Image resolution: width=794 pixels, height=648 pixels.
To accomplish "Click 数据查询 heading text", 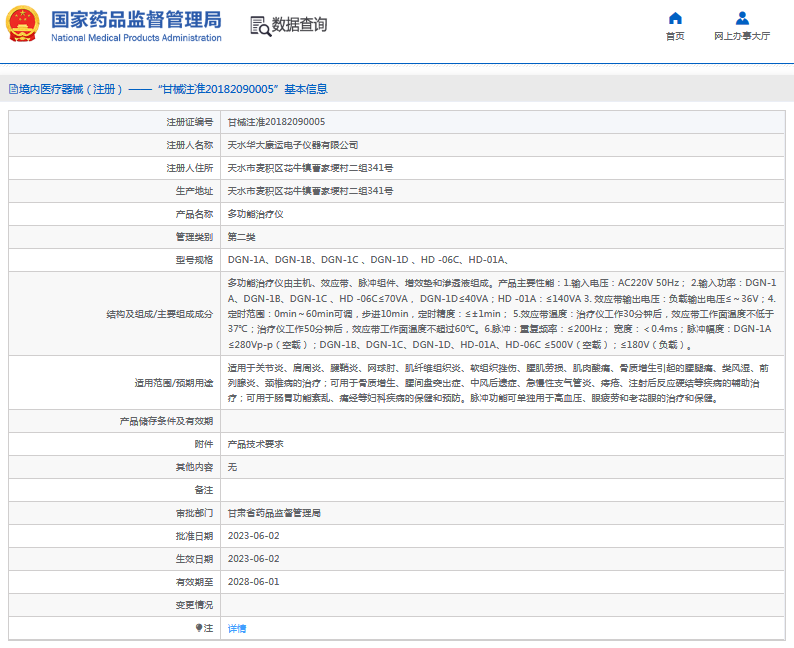I will click(299, 24).
